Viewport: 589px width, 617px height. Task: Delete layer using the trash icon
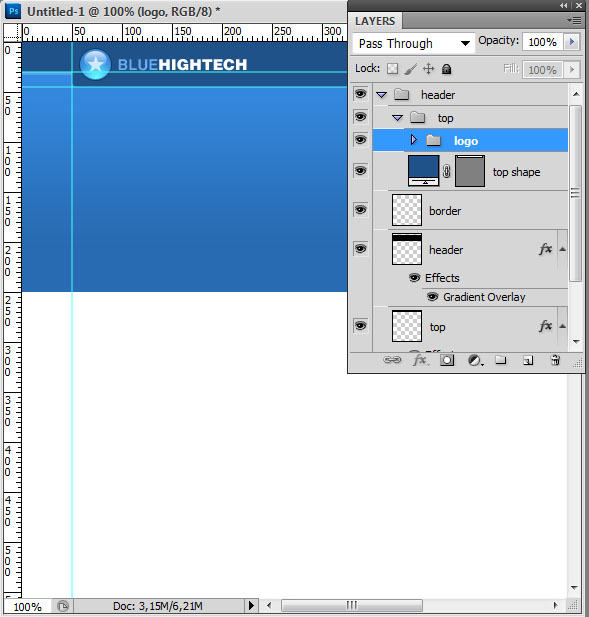[x=555, y=360]
